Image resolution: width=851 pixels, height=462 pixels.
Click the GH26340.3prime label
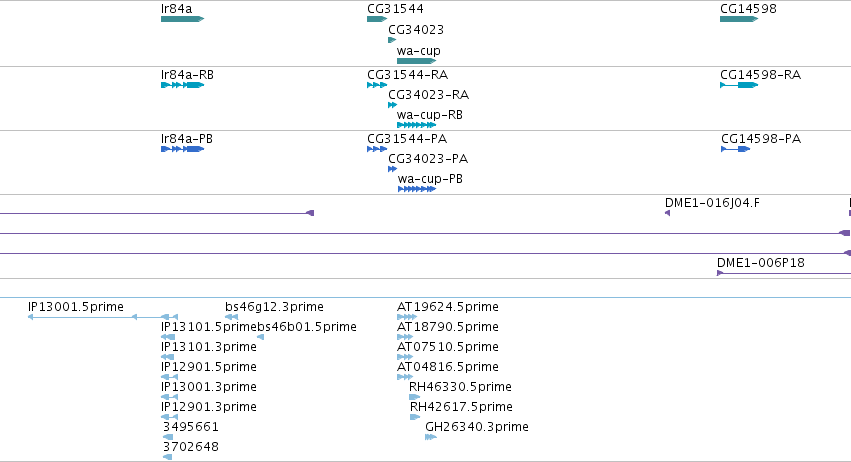tap(477, 427)
